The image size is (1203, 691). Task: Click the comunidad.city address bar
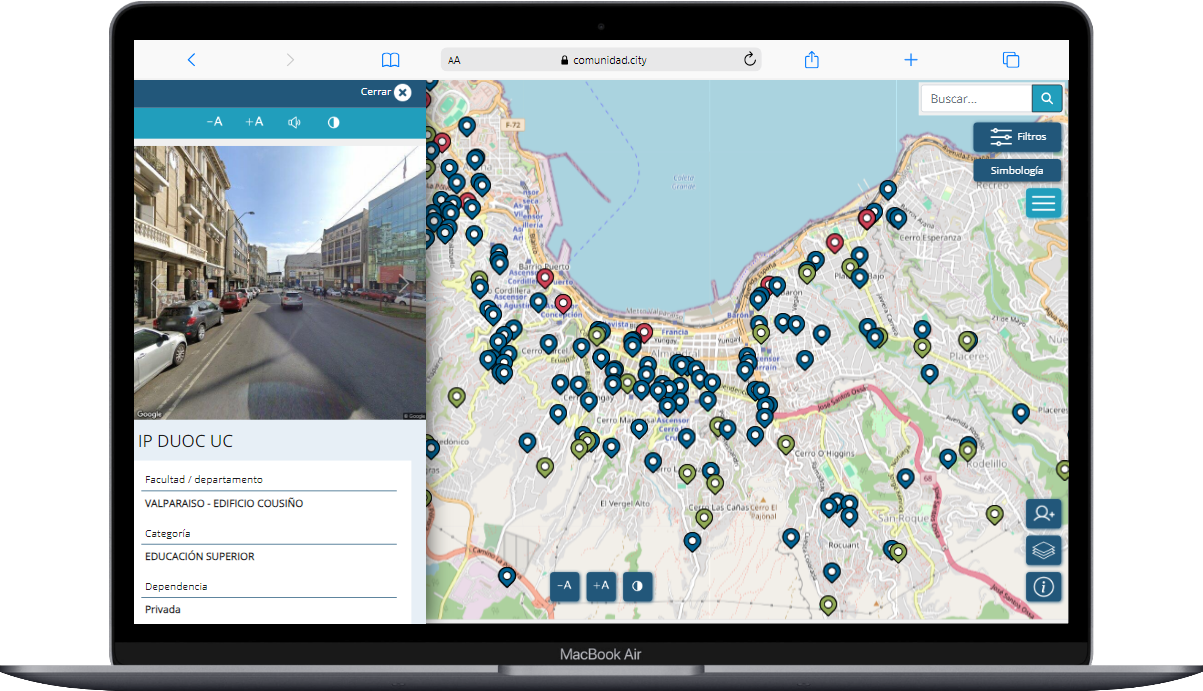(x=603, y=60)
